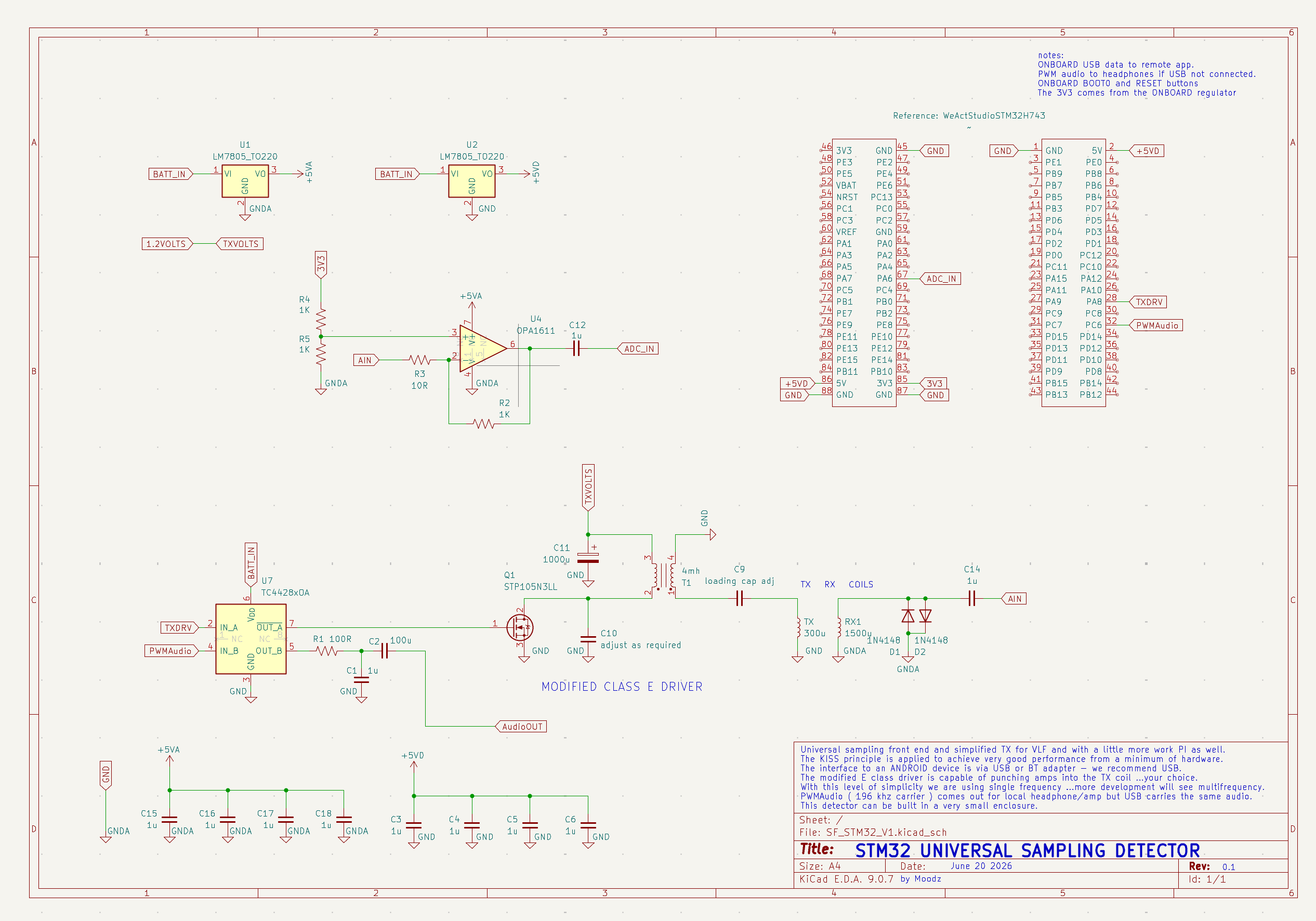Viewport: 1316px width, 921px height.
Task: Select capacitor C2 100u symbol
Action: point(385,651)
